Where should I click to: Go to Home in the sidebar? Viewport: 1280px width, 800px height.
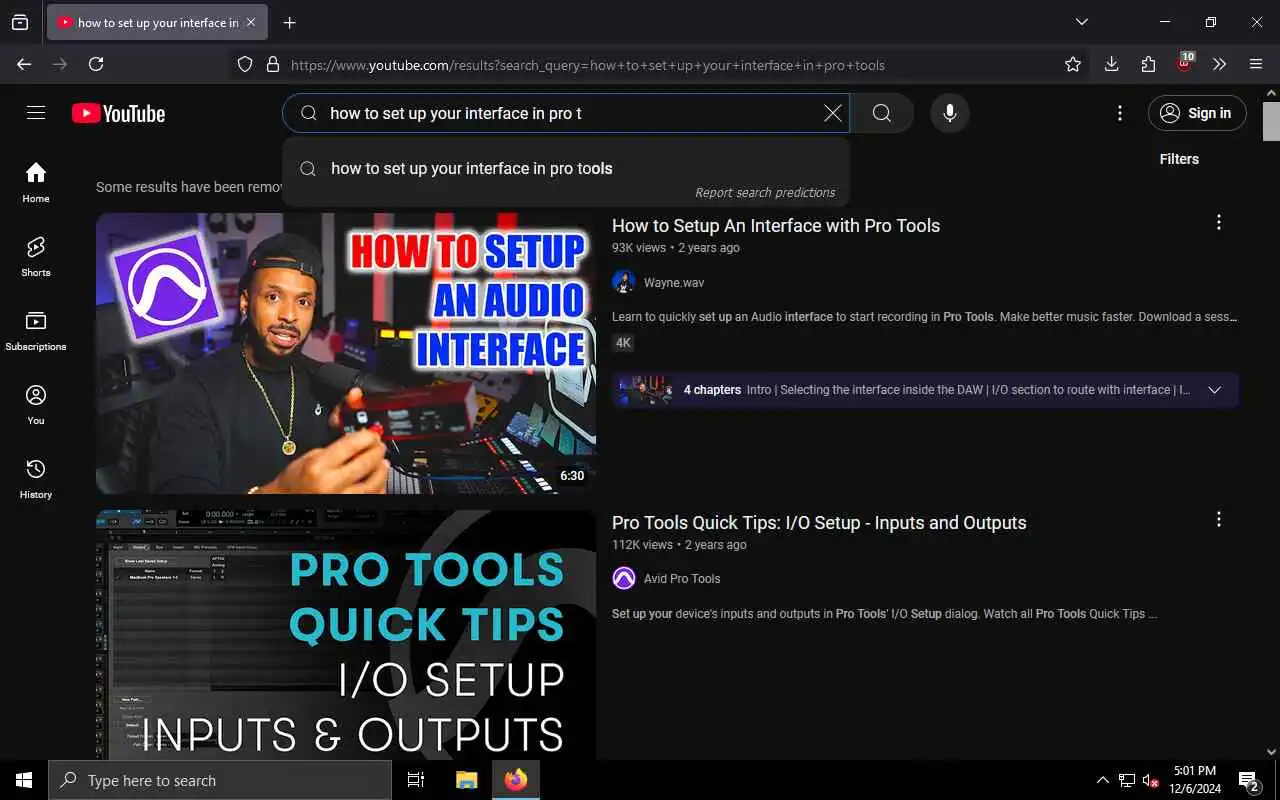36,182
